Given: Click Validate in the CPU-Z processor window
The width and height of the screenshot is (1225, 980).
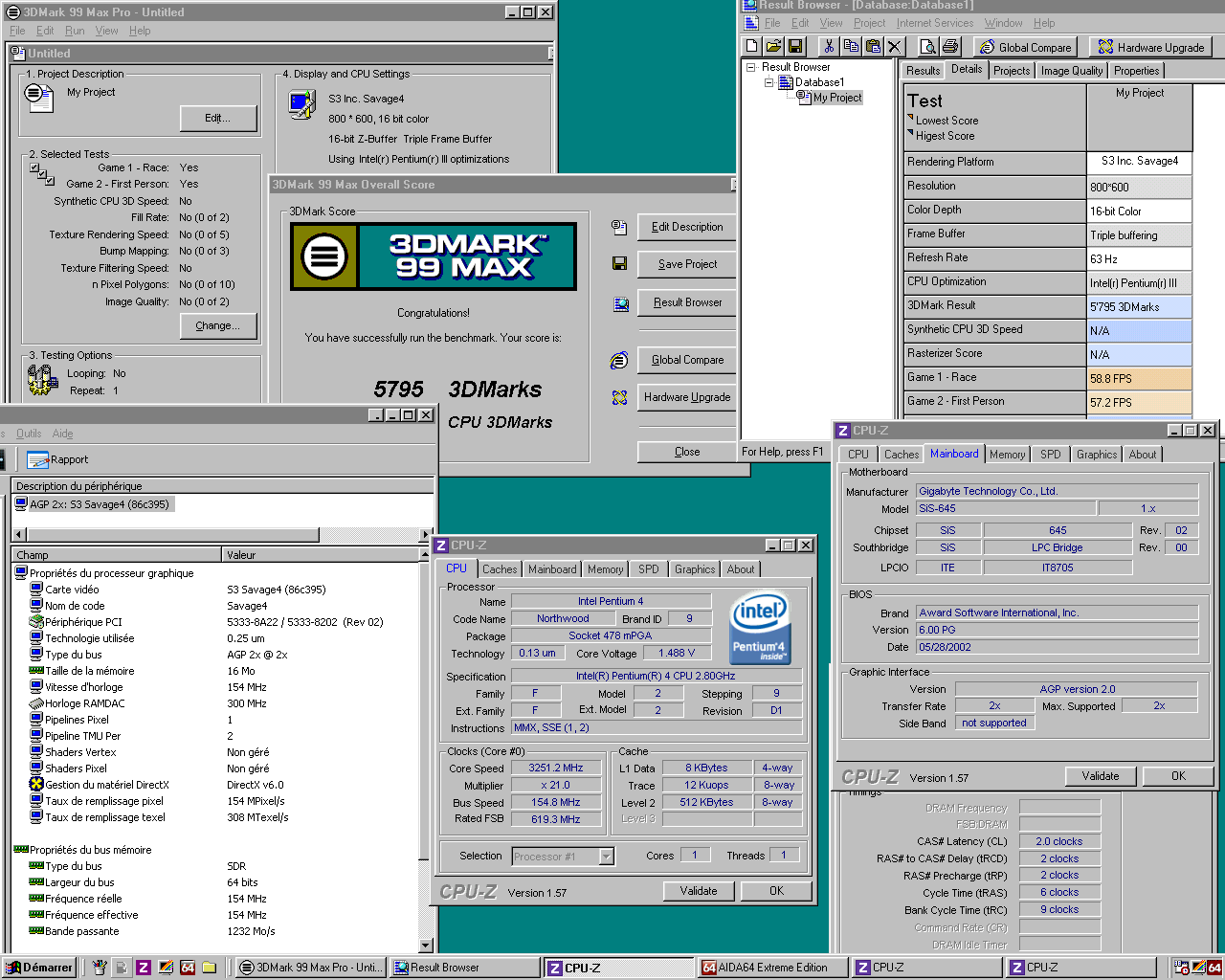Looking at the screenshot, I should point(699,891).
